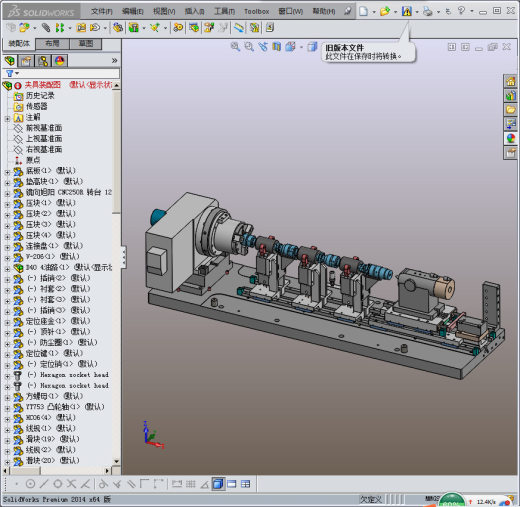Switch to the 布局 tab
Image resolution: width=520 pixels, height=507 pixels.
tap(52, 43)
